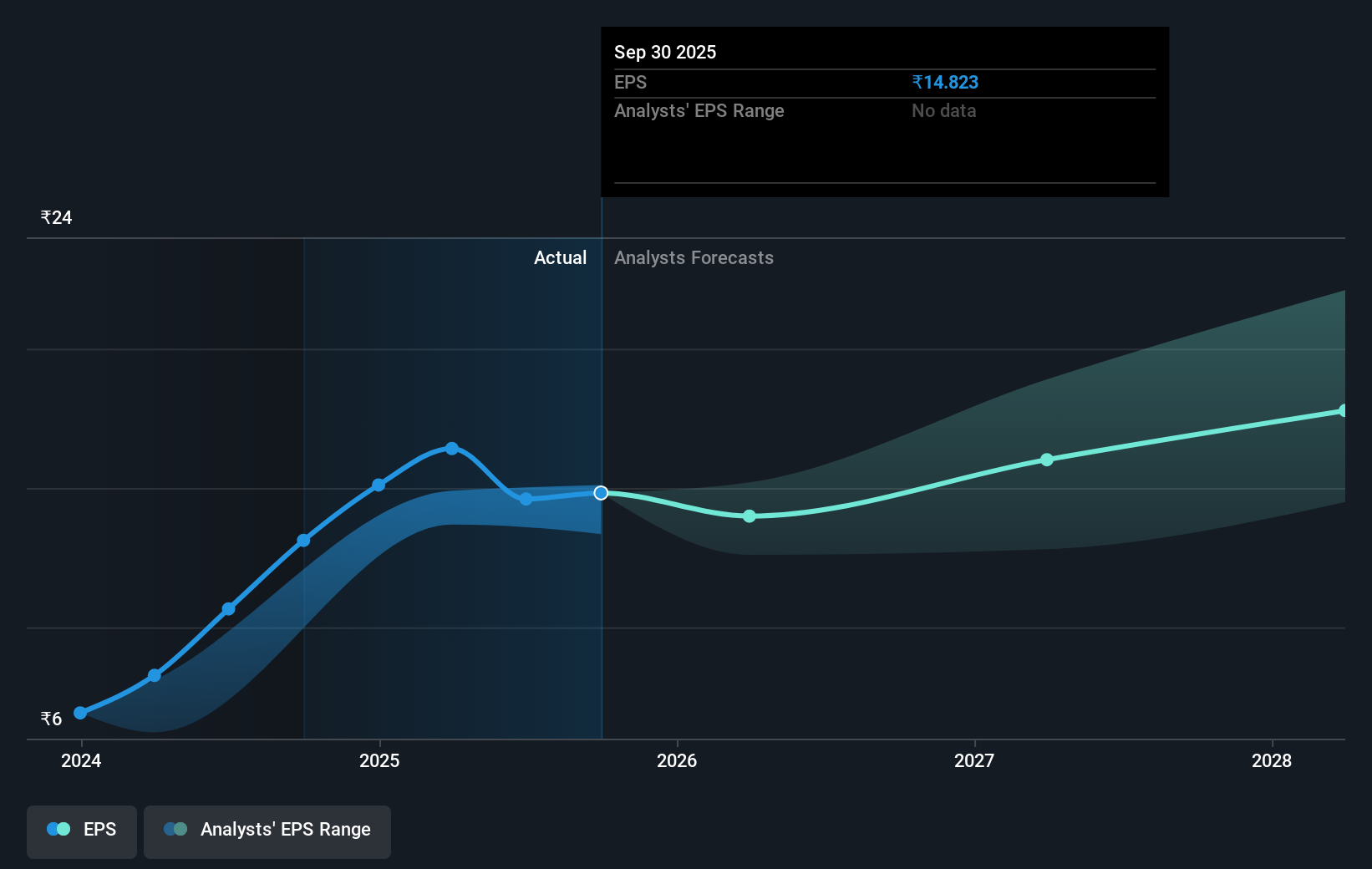Select EPS data point at mid-2024
Image resolution: width=1372 pixels, height=869 pixels.
tap(229, 609)
